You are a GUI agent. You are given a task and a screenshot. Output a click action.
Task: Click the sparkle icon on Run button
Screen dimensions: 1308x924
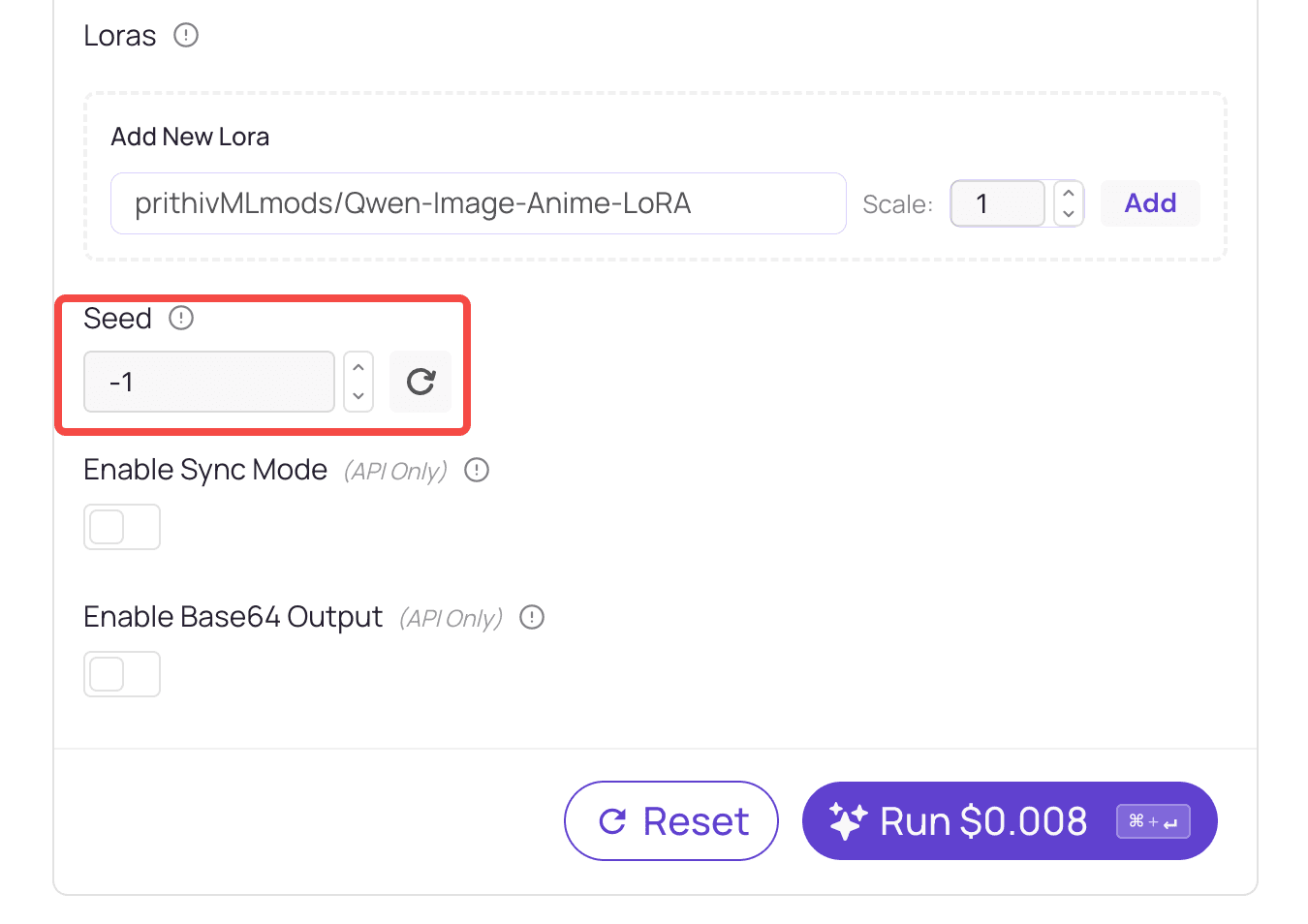(x=848, y=821)
